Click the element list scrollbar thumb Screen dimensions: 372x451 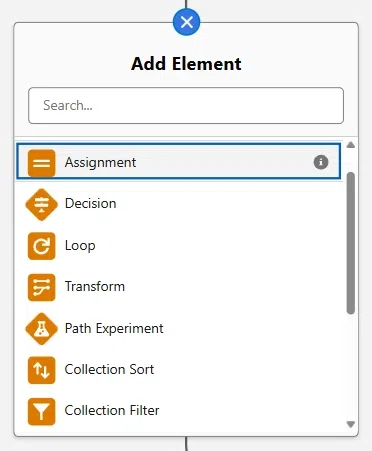(x=350, y=243)
